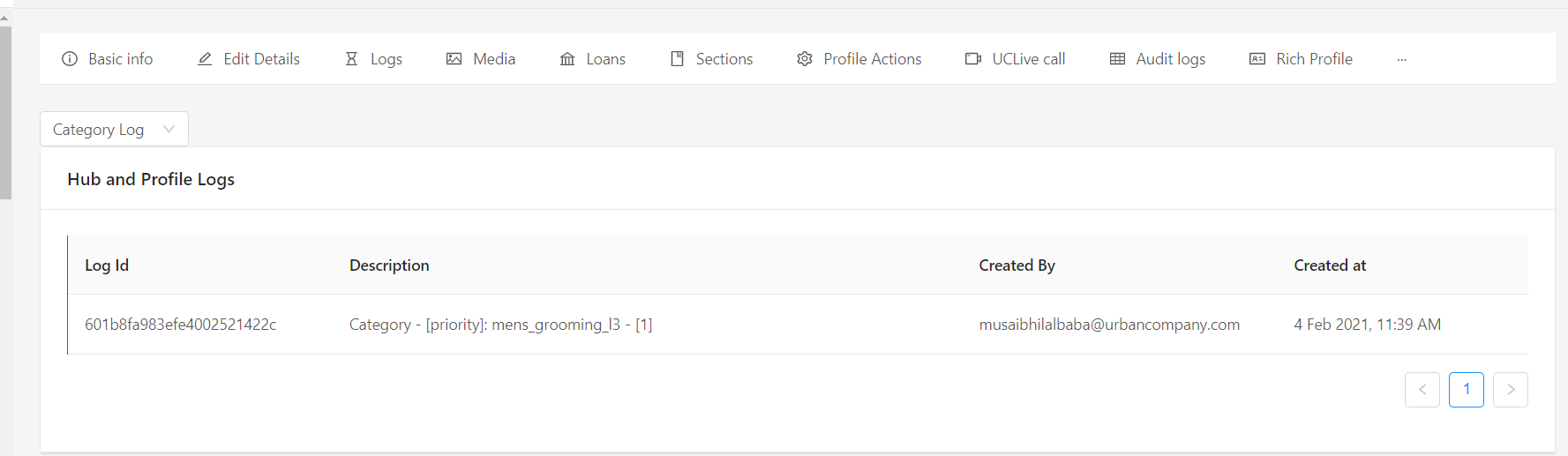Click the gear icon for Profile Actions
The height and width of the screenshot is (456, 1568).
click(x=805, y=59)
